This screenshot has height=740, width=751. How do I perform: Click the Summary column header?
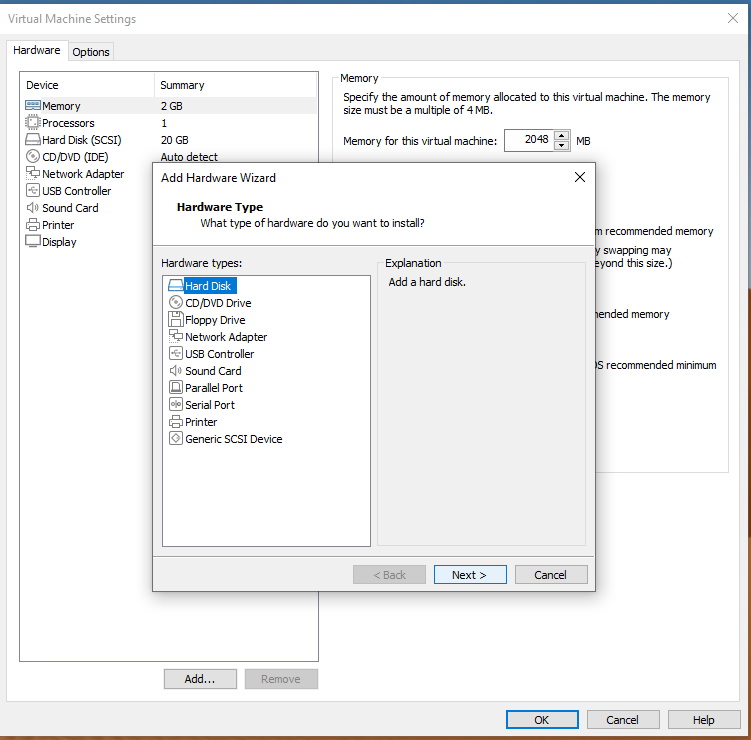(236, 85)
